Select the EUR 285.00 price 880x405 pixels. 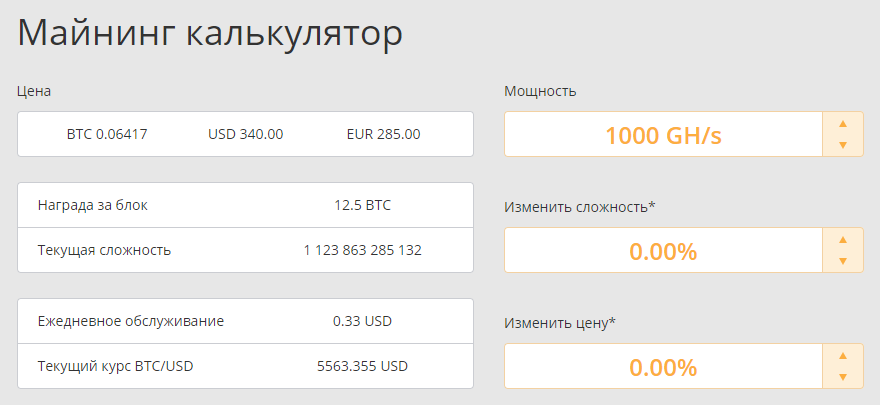[x=383, y=134]
